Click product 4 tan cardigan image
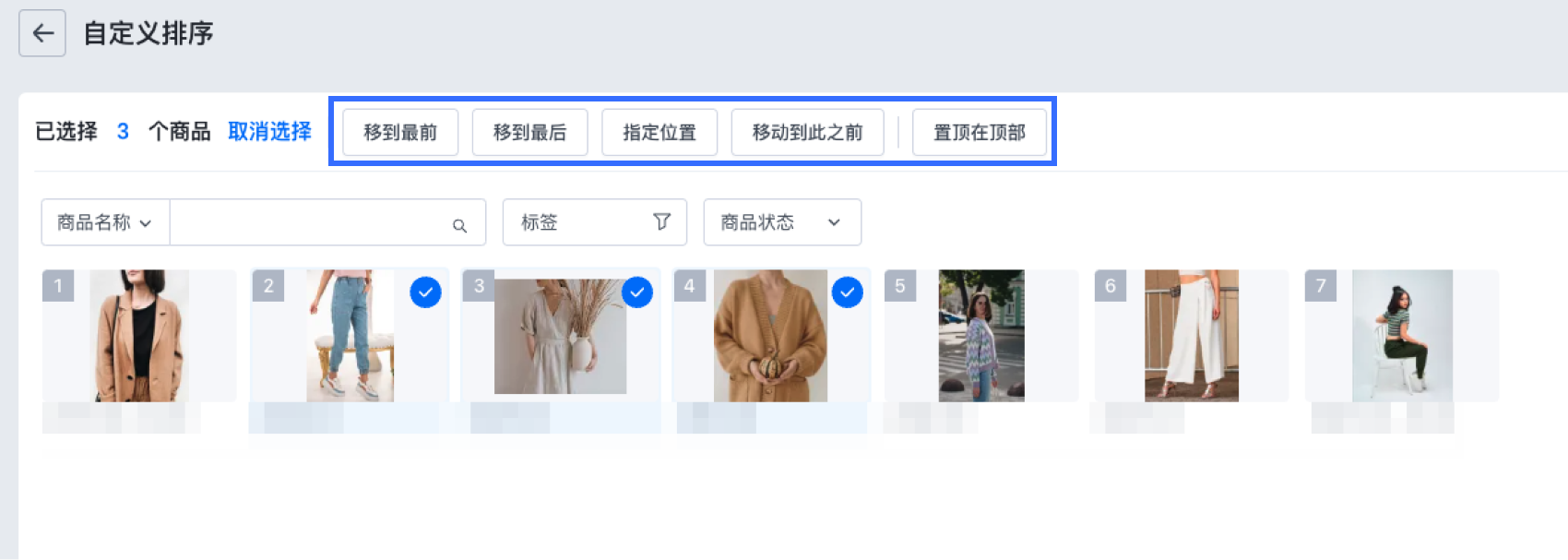Screen dimensions: 1568x560 point(771,336)
